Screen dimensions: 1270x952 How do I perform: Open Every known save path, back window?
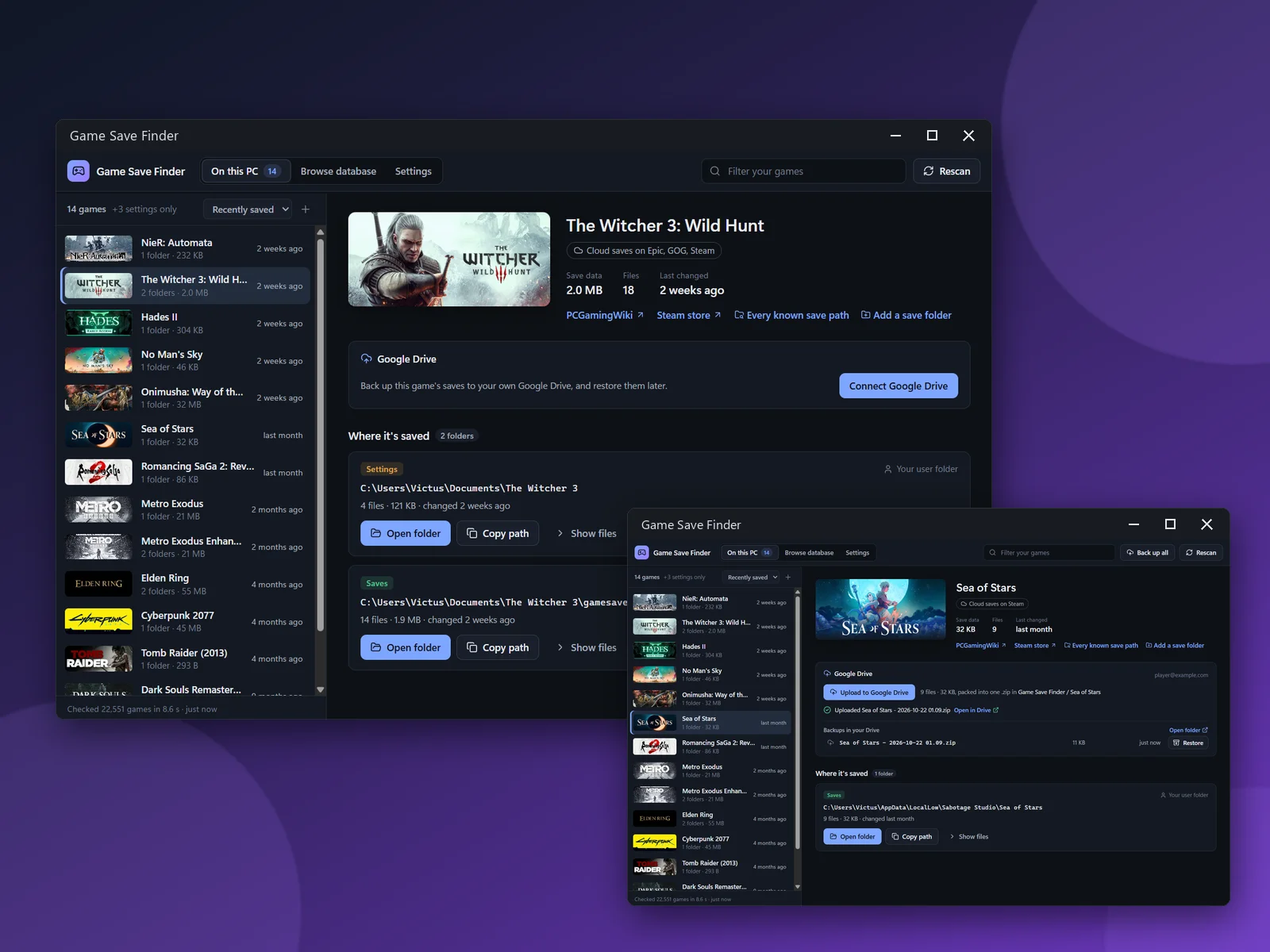pos(791,315)
